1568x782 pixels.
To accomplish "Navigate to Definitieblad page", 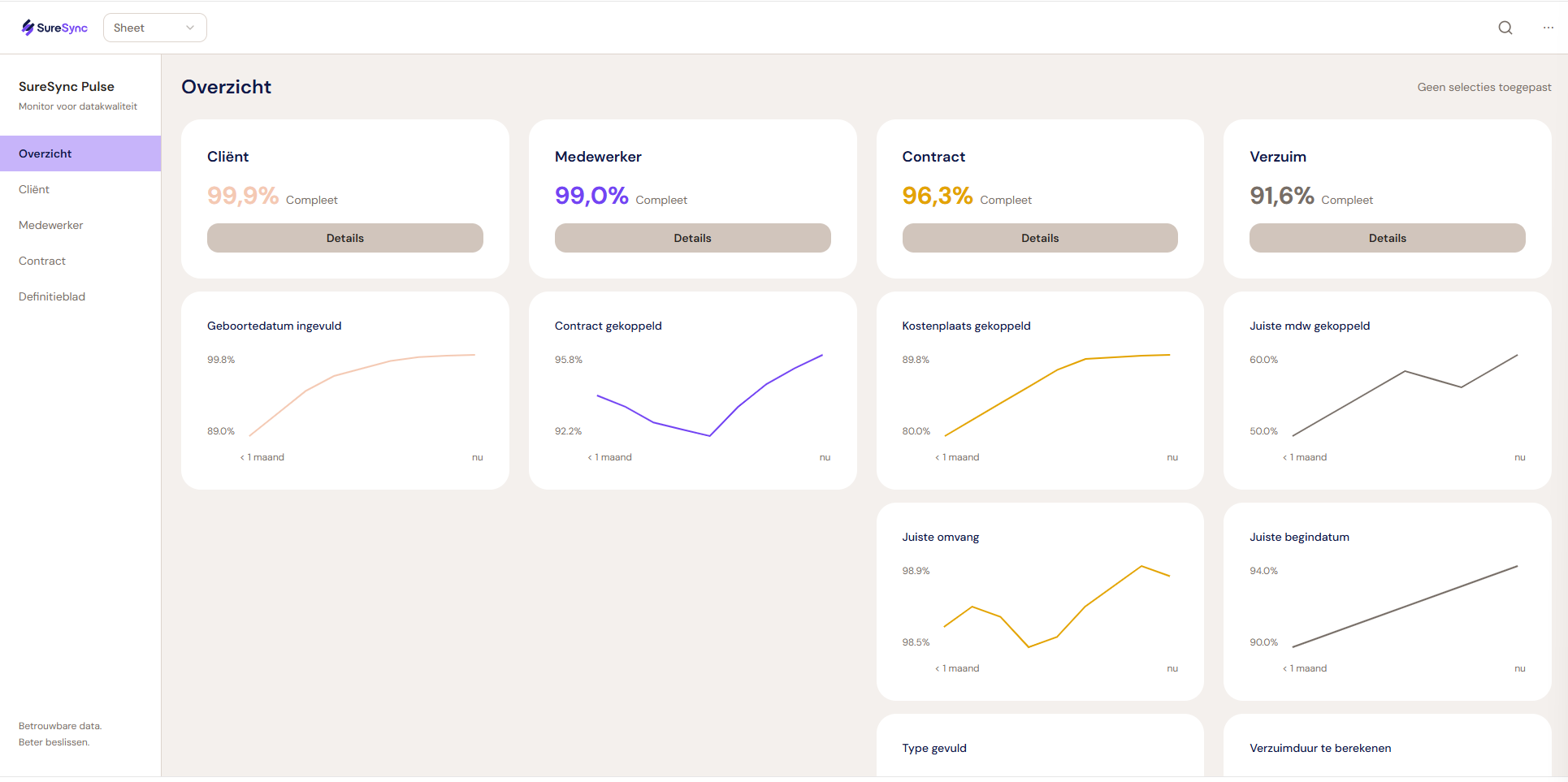I will (x=52, y=296).
